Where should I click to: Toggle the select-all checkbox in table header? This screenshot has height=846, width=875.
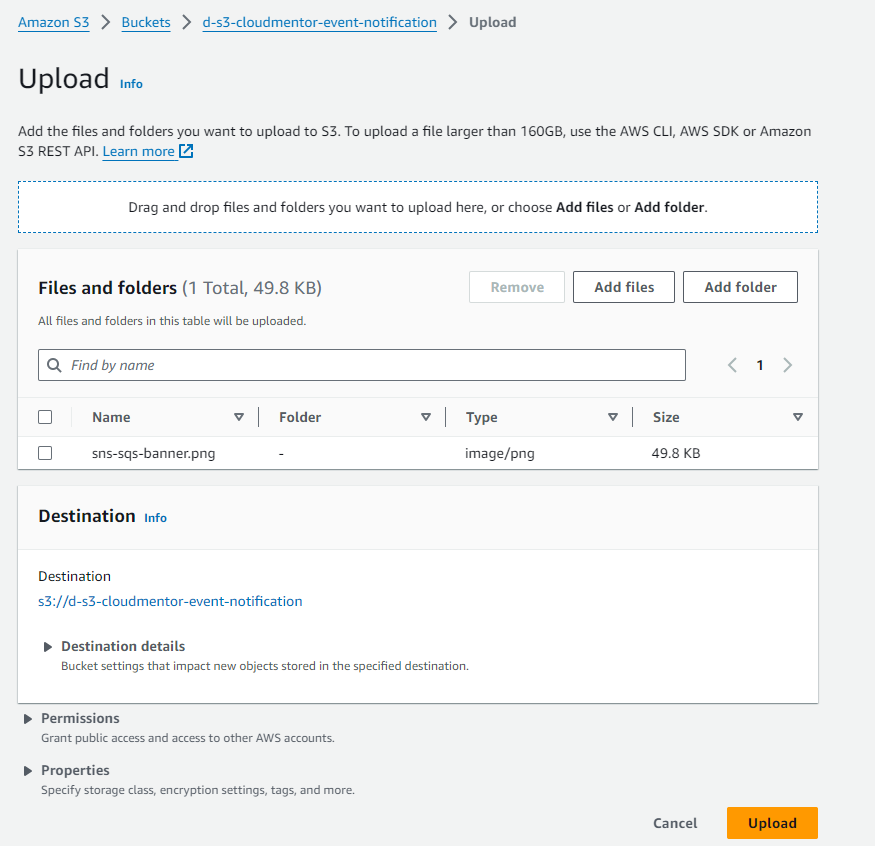45,417
